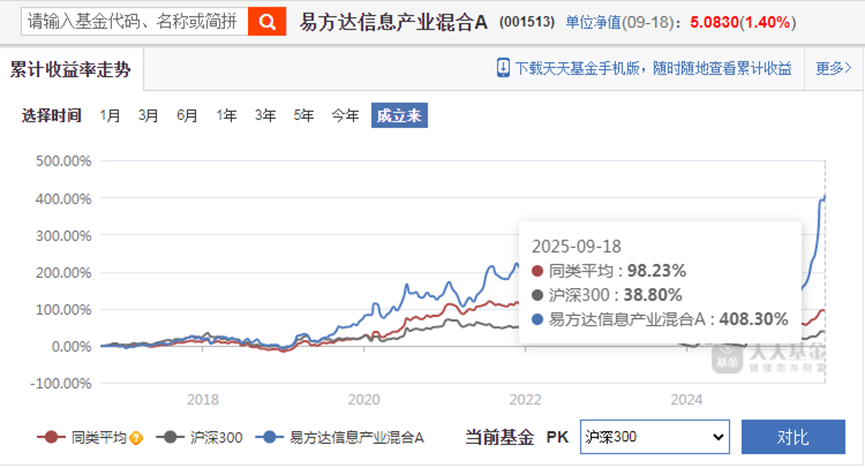
Task: Select the 3年 time range
Action: [x=265, y=115]
